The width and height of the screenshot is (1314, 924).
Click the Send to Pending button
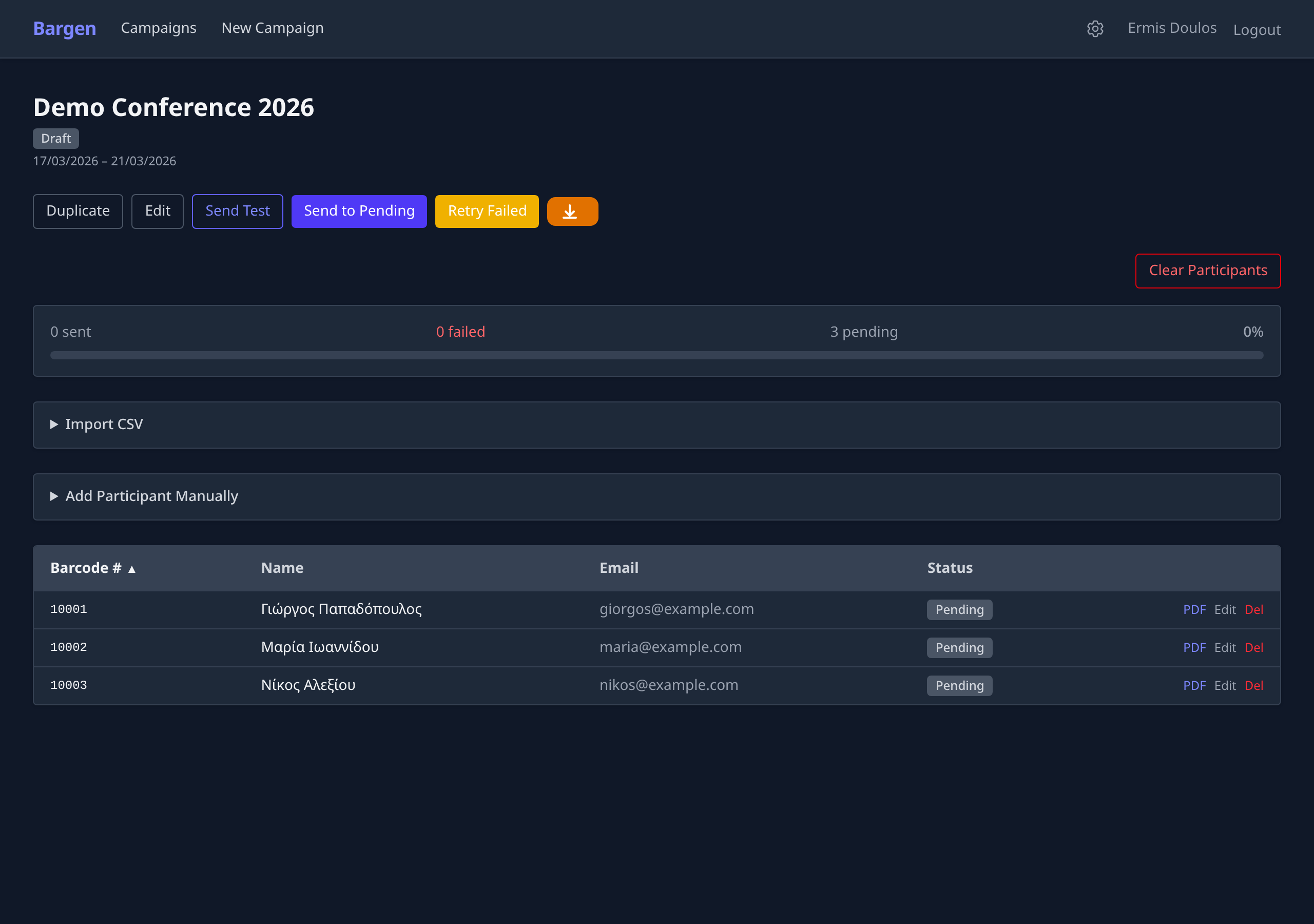[359, 211]
